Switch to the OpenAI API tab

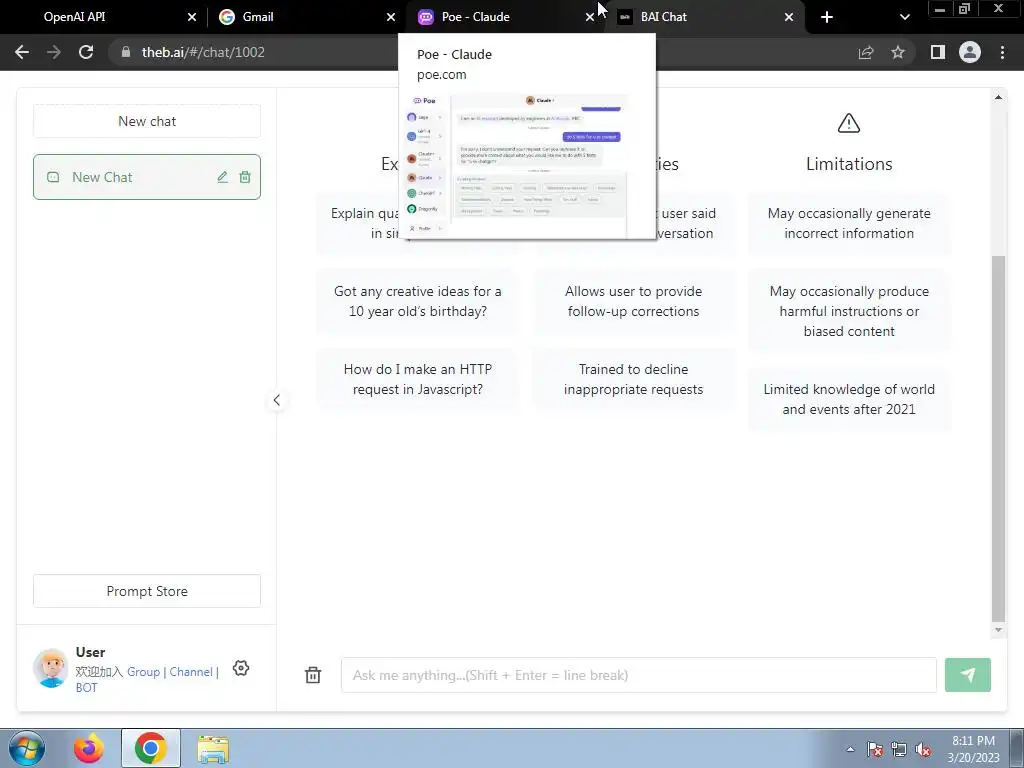[74, 17]
